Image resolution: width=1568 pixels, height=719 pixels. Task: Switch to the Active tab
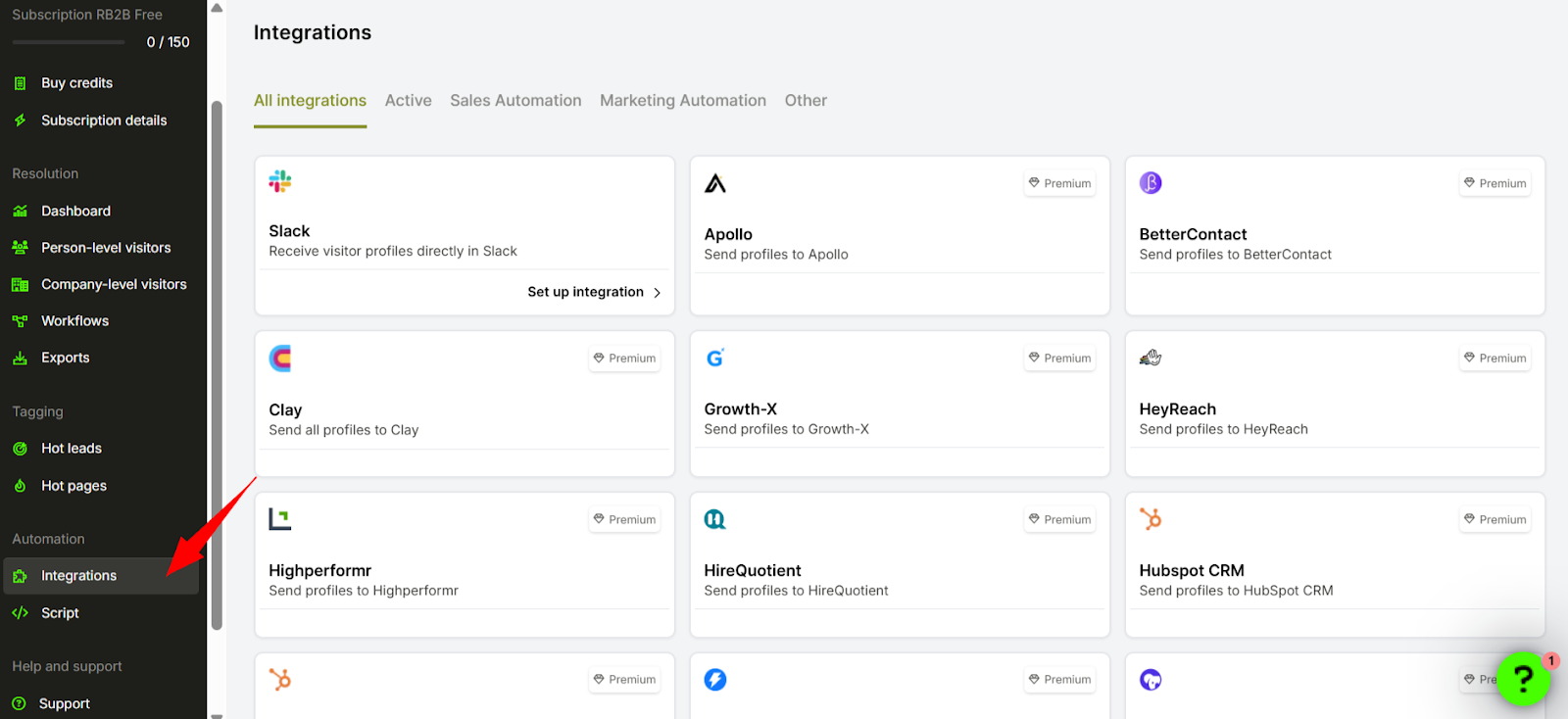[408, 100]
